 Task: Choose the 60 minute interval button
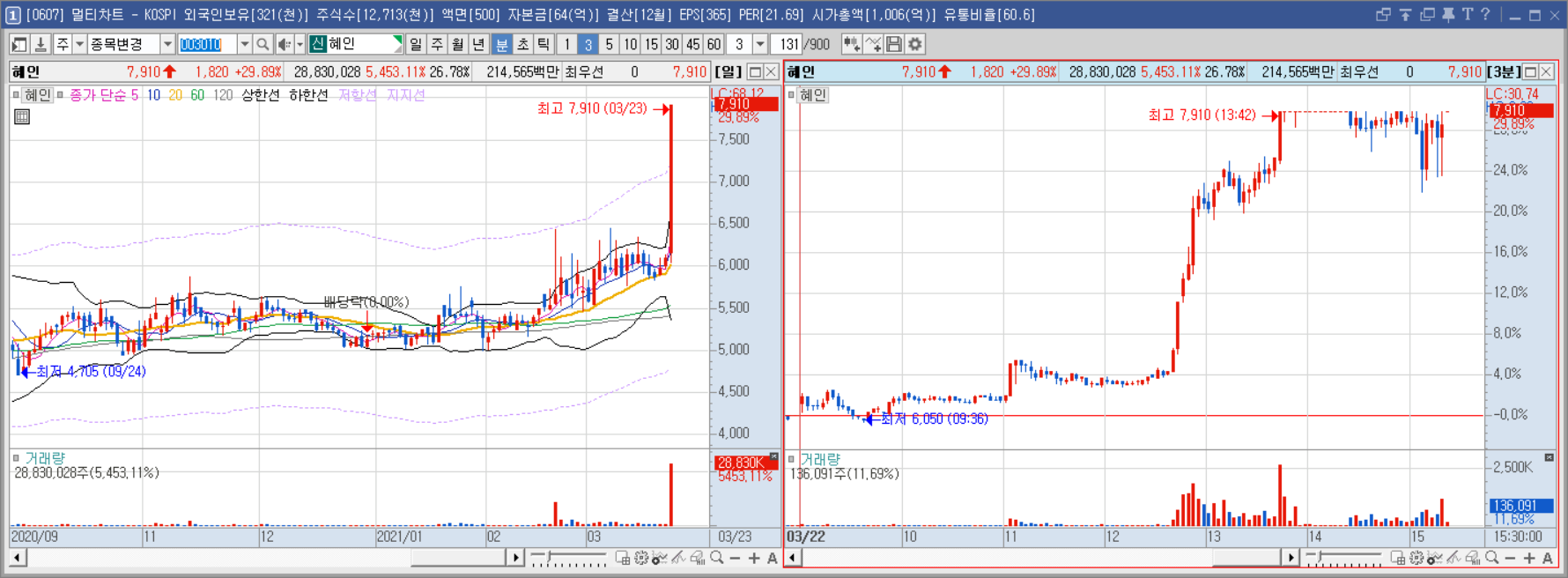(x=714, y=44)
